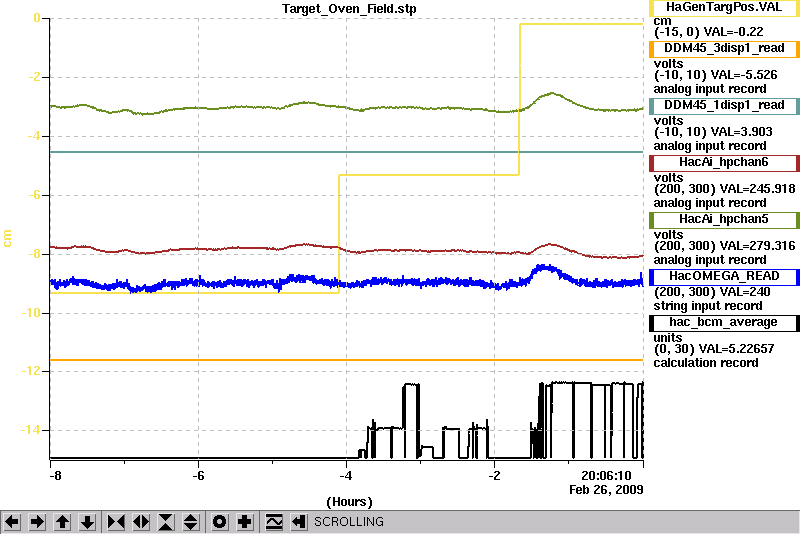
Task: Pan the graph down with the down arrow
Action: [87, 522]
